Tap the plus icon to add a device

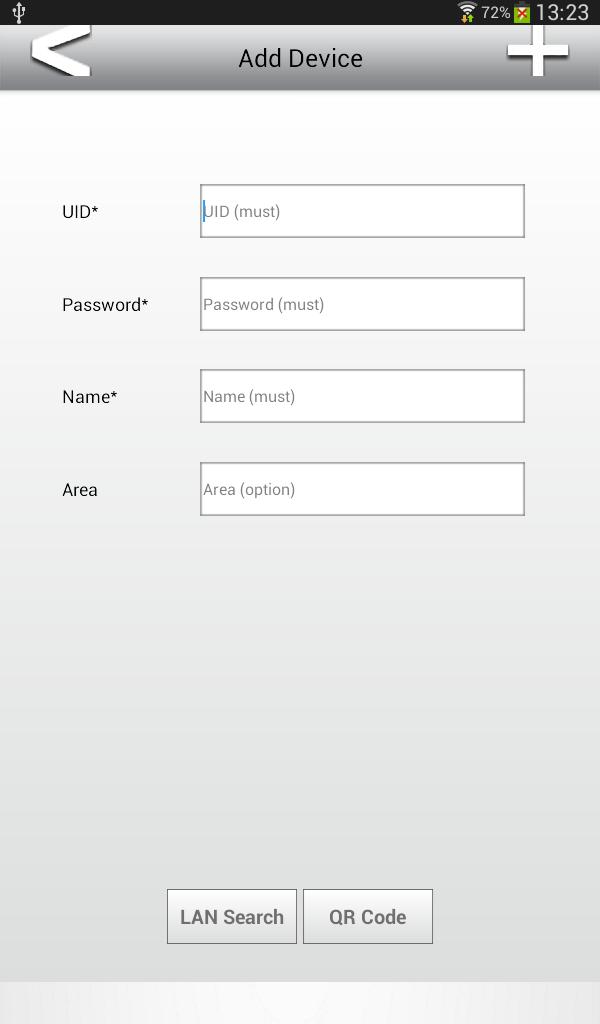[x=538, y=50]
